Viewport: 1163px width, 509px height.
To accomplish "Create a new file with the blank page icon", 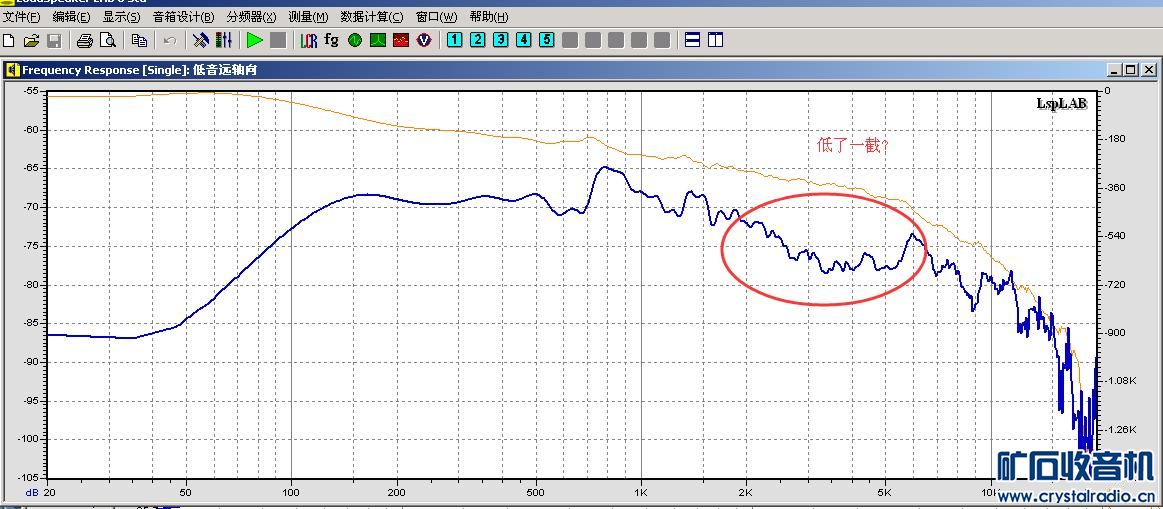I will [x=10, y=40].
